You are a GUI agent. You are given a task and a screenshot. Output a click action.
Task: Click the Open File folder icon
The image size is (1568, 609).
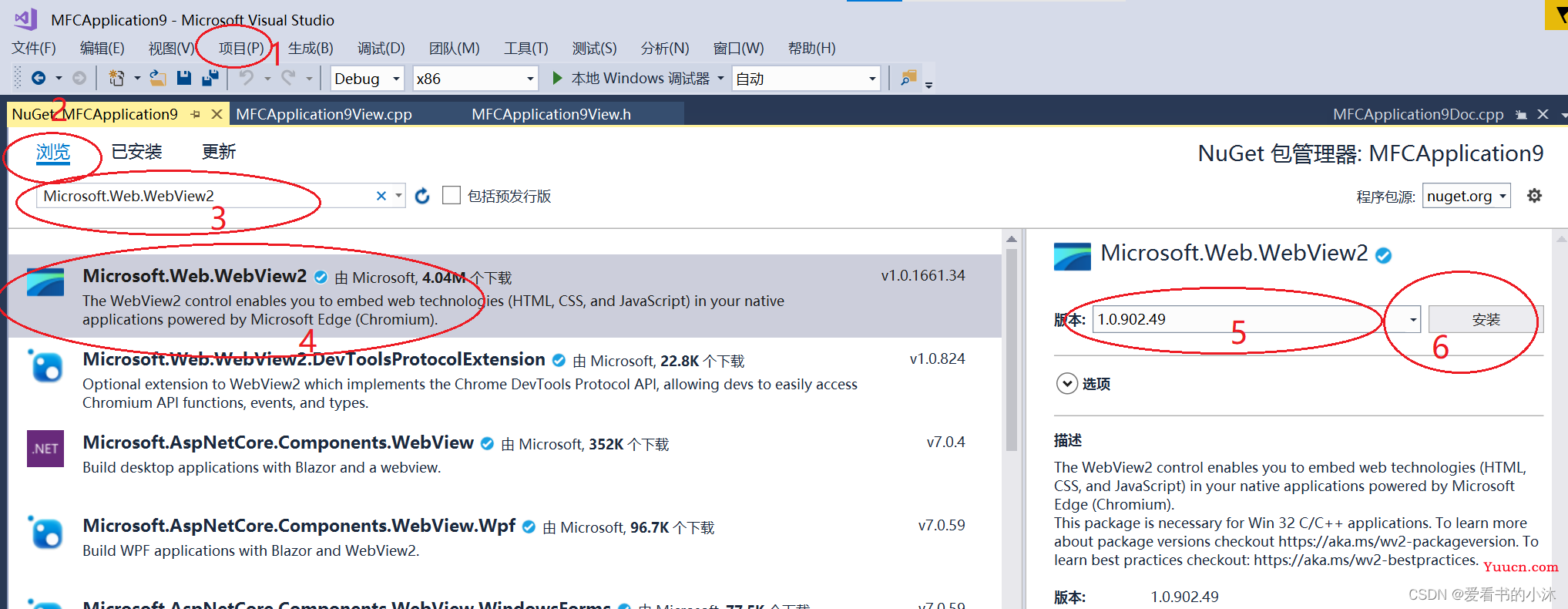click(158, 78)
